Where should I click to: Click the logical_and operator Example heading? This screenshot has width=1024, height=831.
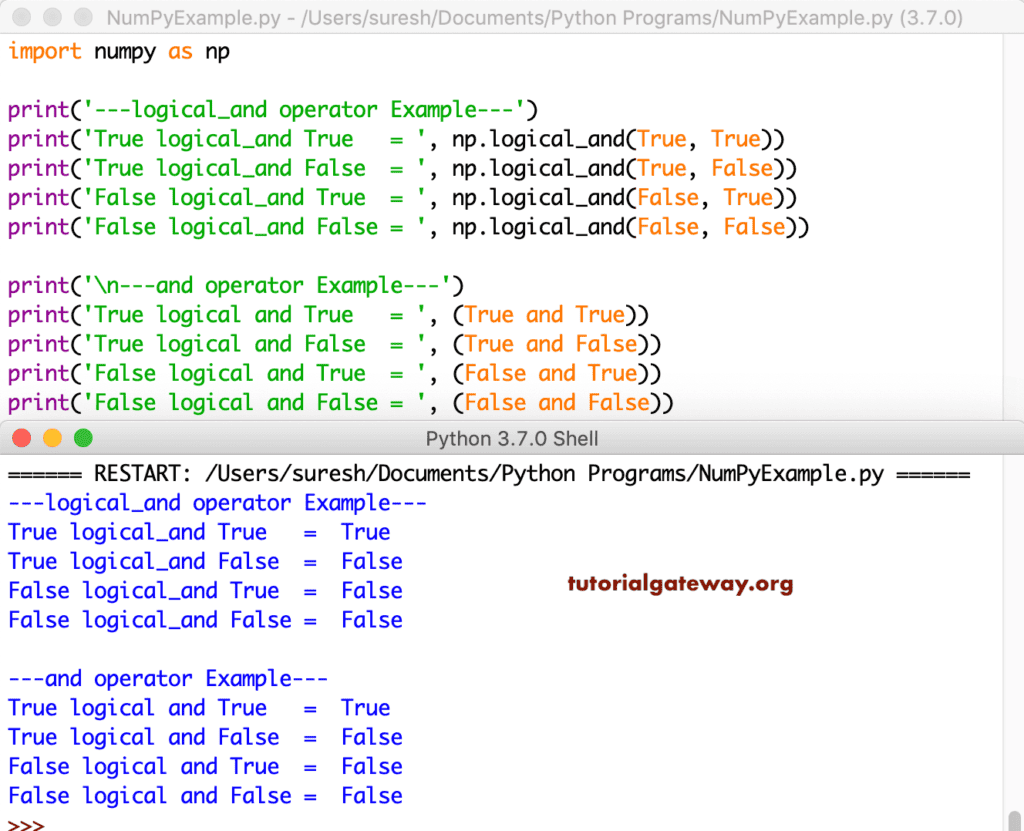click(x=215, y=503)
